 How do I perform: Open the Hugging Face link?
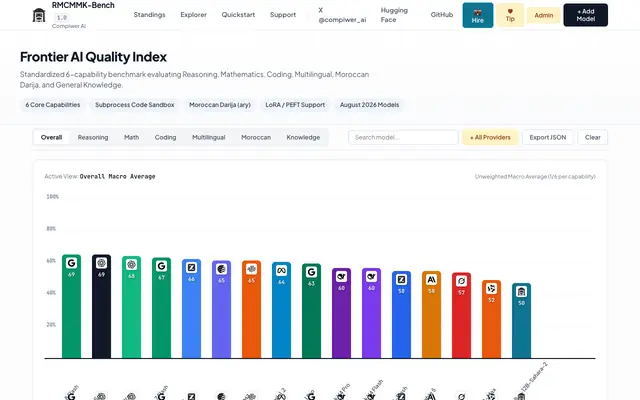pyautogui.click(x=394, y=15)
